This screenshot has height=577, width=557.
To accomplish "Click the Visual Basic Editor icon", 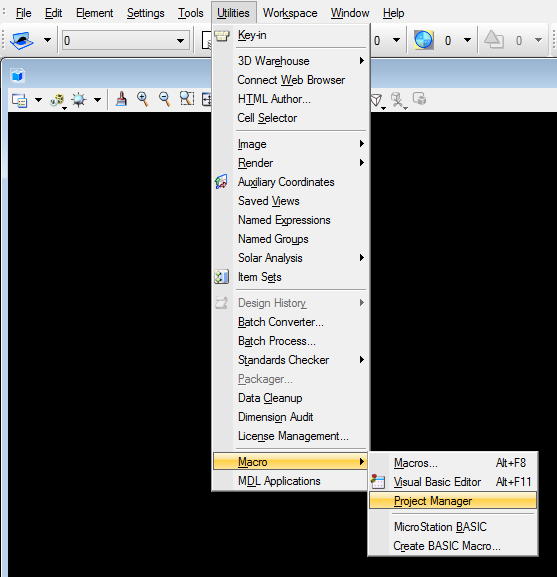I will (378, 481).
